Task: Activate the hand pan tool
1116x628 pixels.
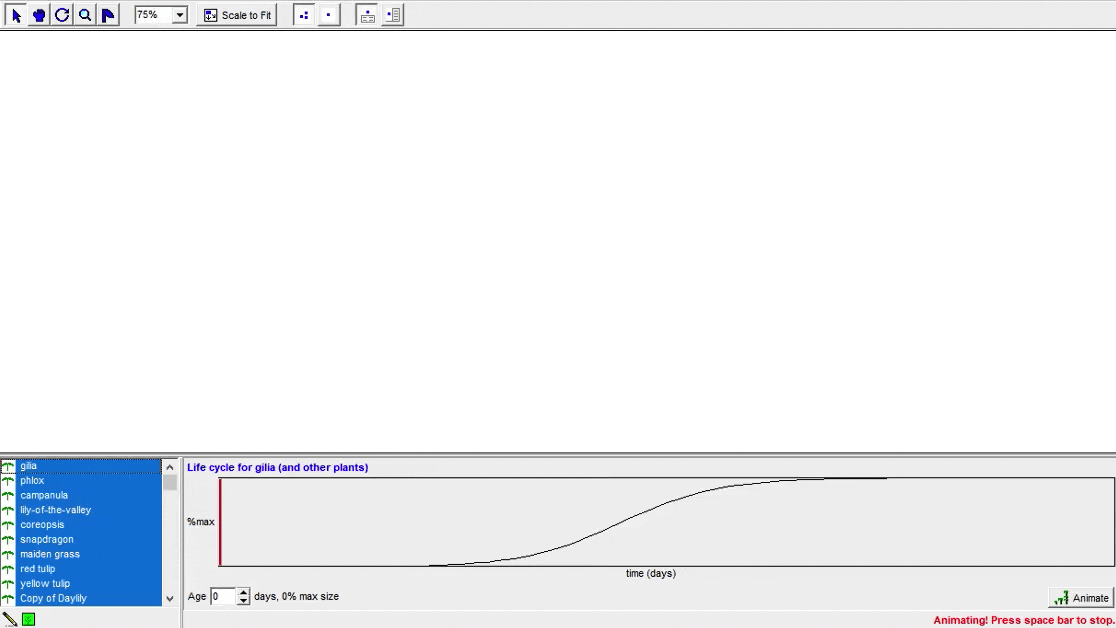Action: 37,14
